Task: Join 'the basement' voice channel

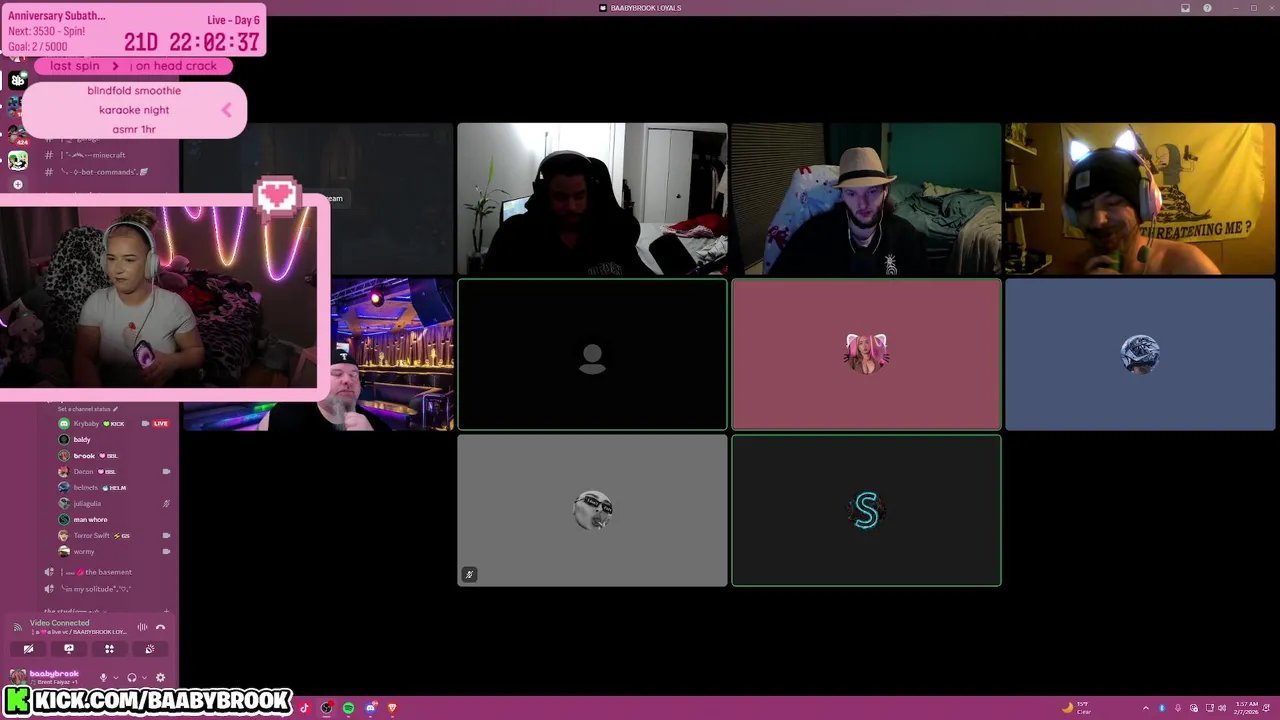Action: (108, 572)
